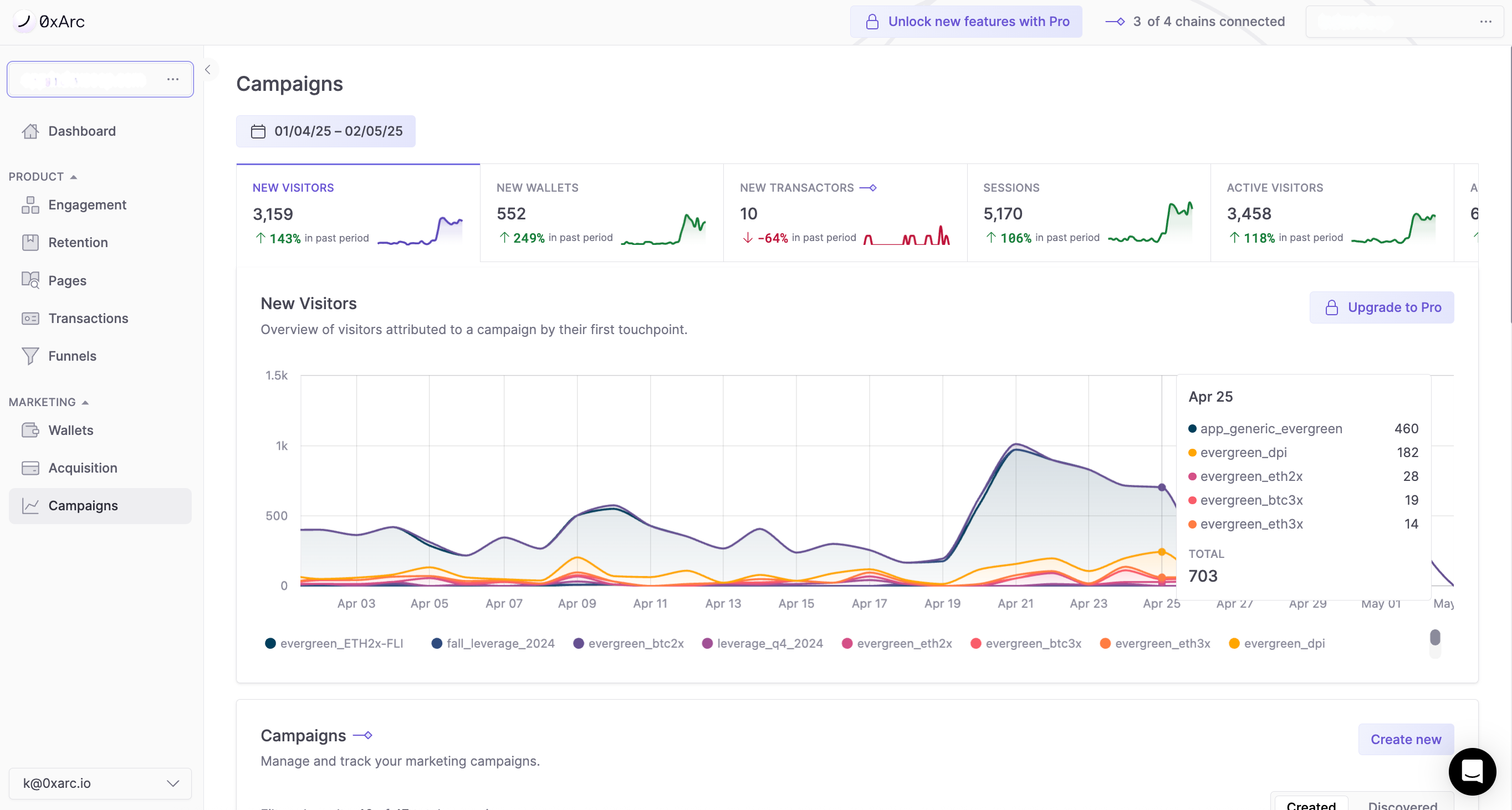The image size is (1512, 810).
Task: Click the Create new campaign button
Action: (x=1405, y=740)
